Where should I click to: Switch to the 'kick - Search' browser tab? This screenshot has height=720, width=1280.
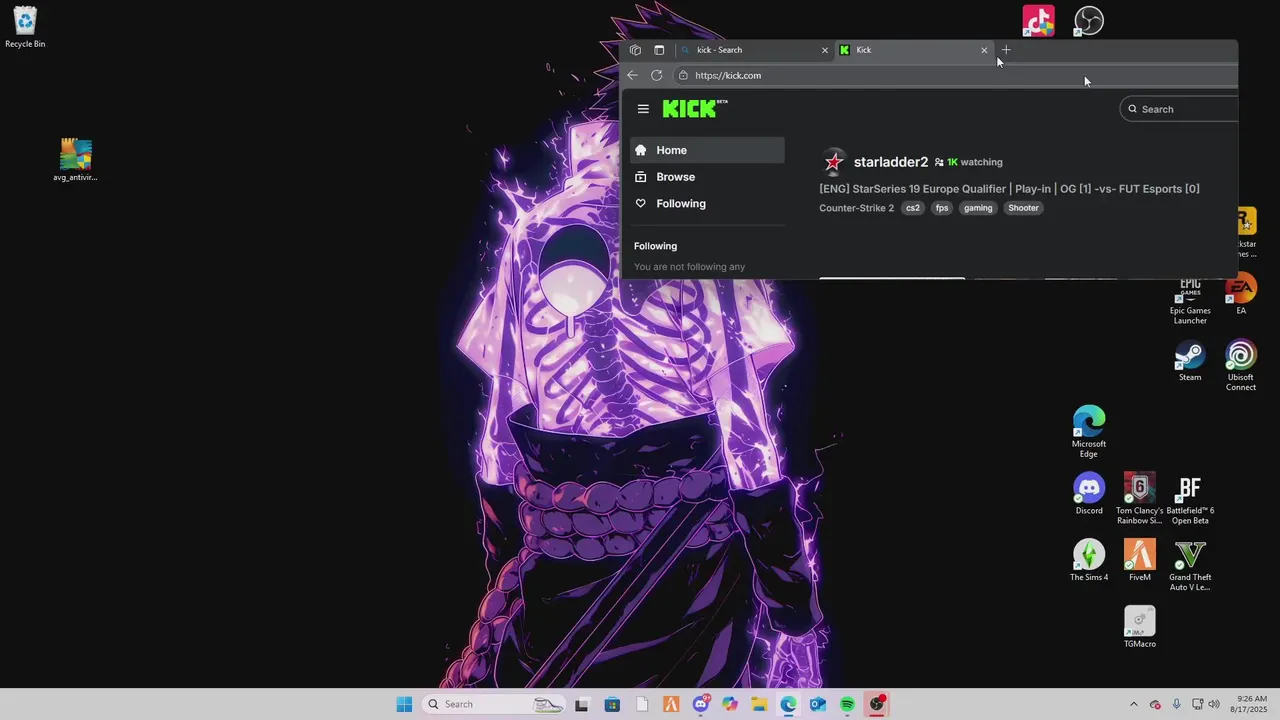[755, 50]
